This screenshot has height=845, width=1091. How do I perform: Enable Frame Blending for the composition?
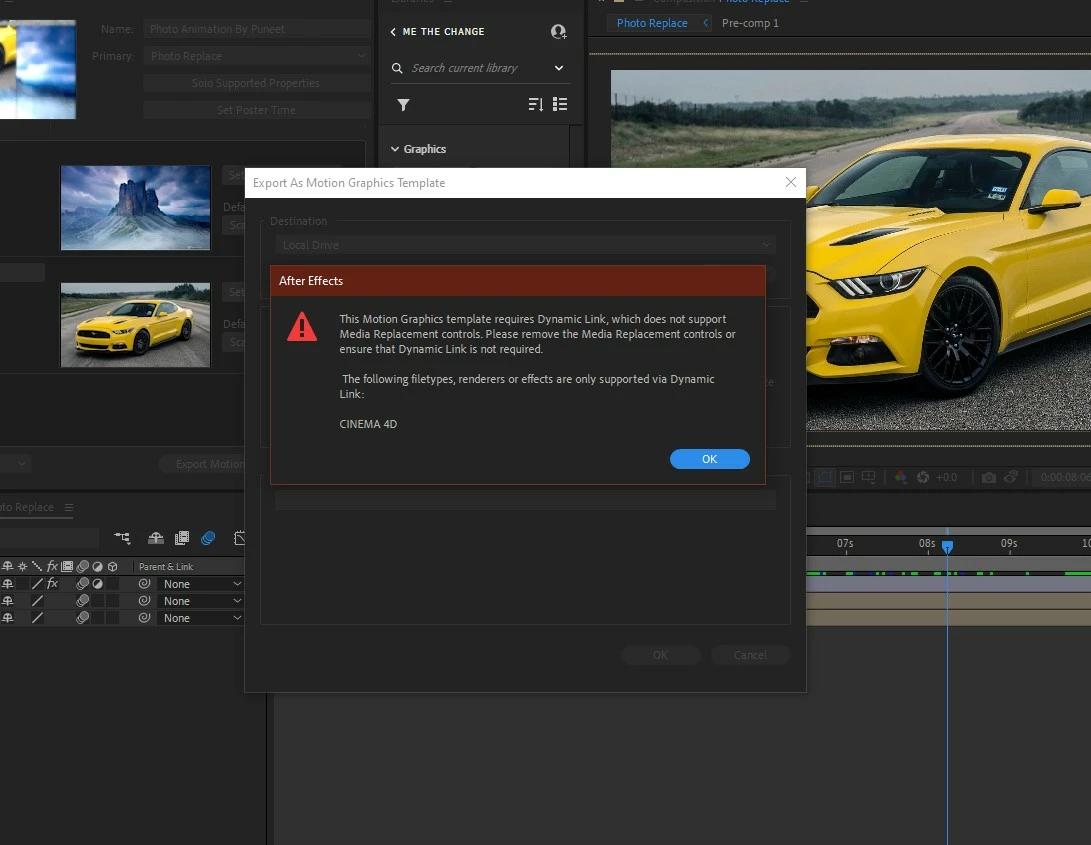click(x=182, y=537)
